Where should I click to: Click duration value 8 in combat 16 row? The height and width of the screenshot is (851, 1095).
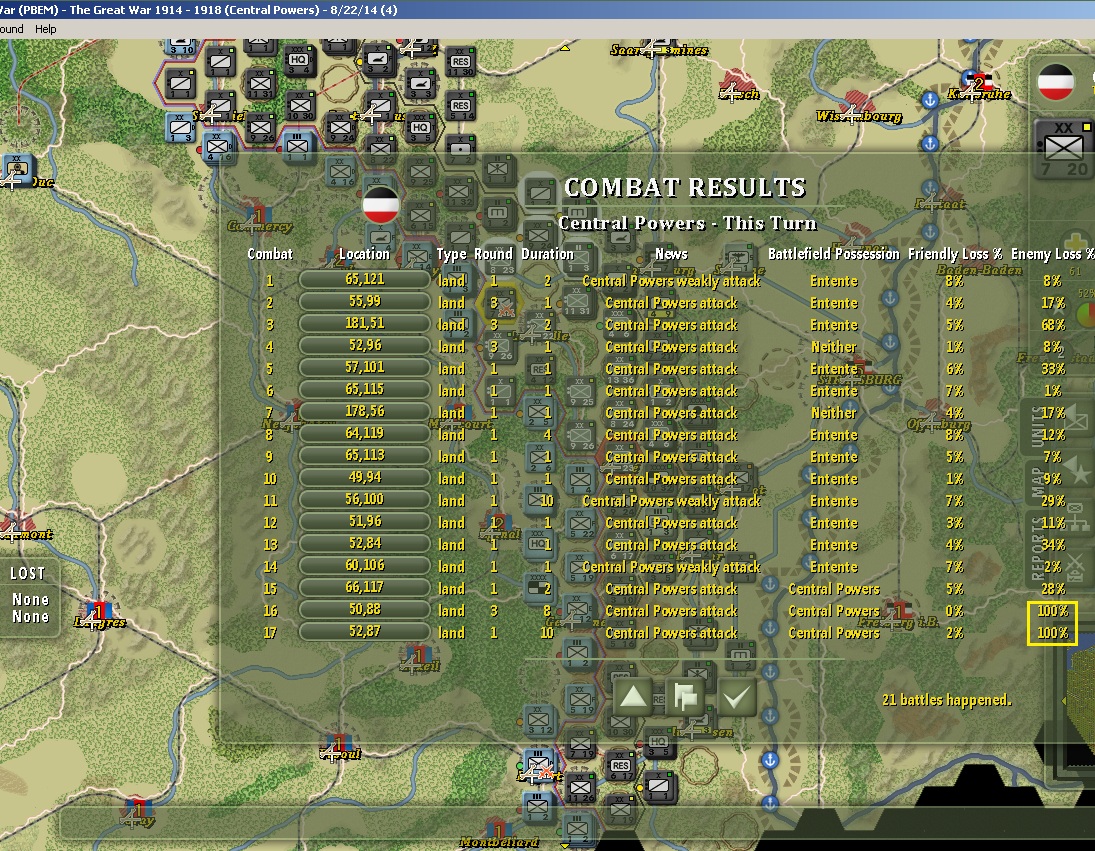pos(547,611)
